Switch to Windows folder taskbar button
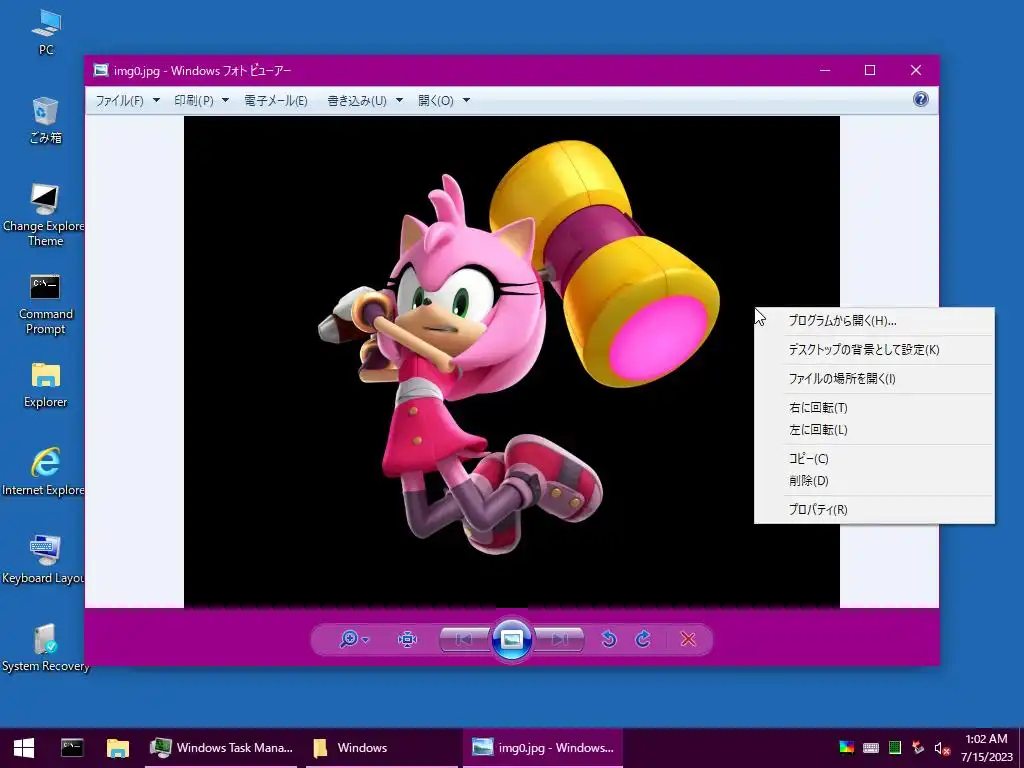The image size is (1024, 768). tap(381, 748)
